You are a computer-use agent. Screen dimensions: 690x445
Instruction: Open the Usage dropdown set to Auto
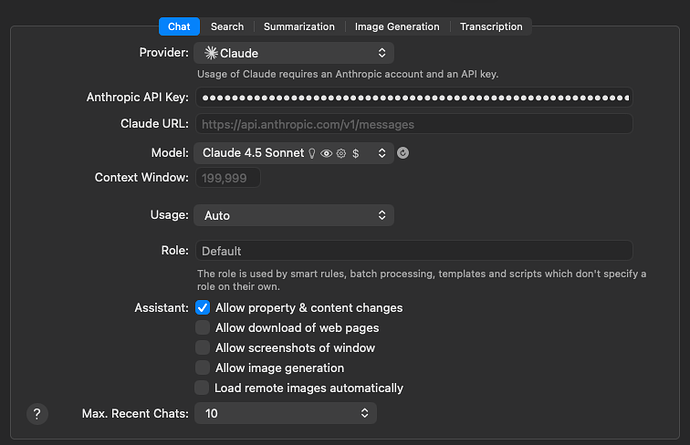tap(382, 215)
